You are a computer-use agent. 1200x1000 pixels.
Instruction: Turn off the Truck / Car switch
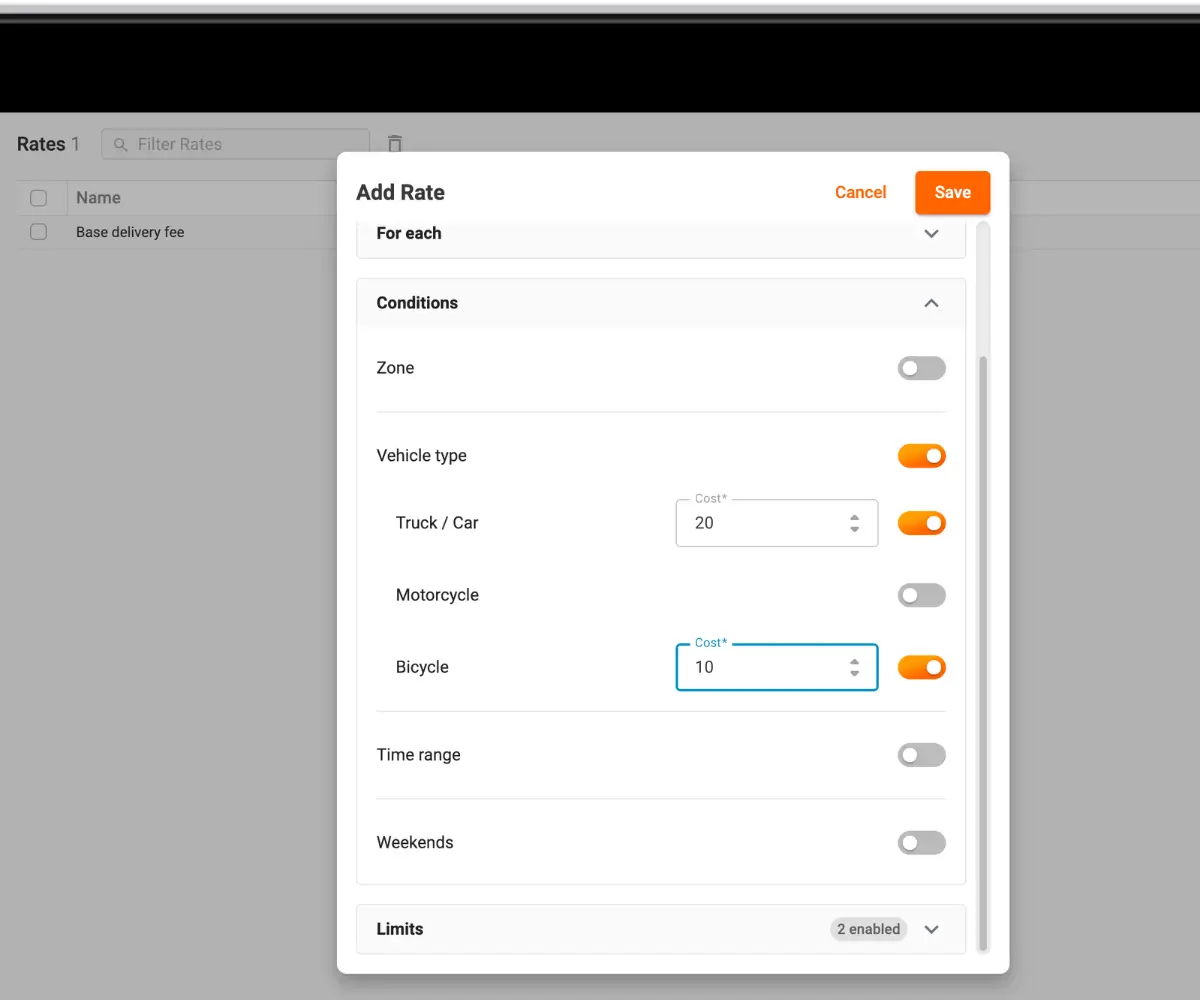921,523
